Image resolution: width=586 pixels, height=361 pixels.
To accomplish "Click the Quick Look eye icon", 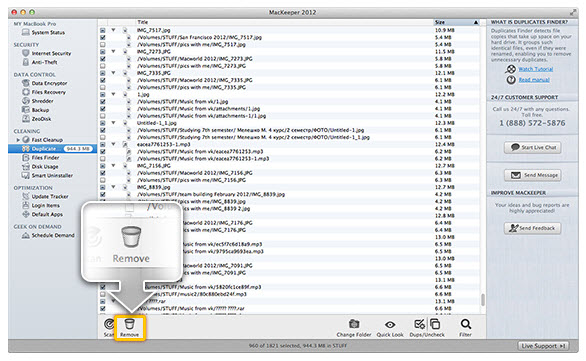I will (x=390, y=324).
